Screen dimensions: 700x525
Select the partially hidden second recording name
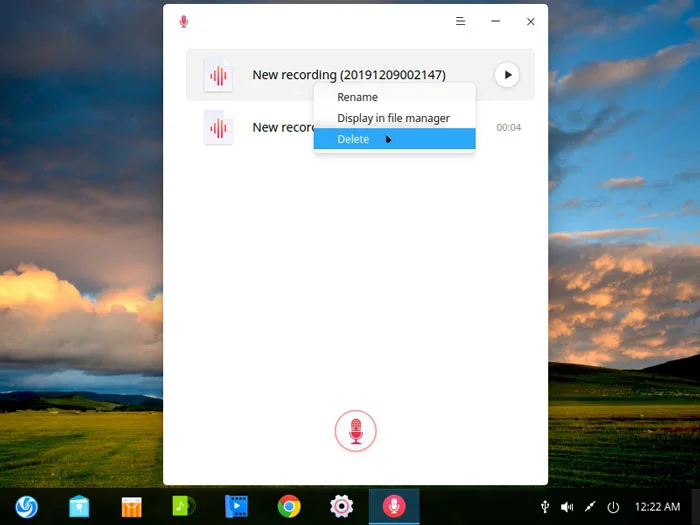(x=283, y=128)
